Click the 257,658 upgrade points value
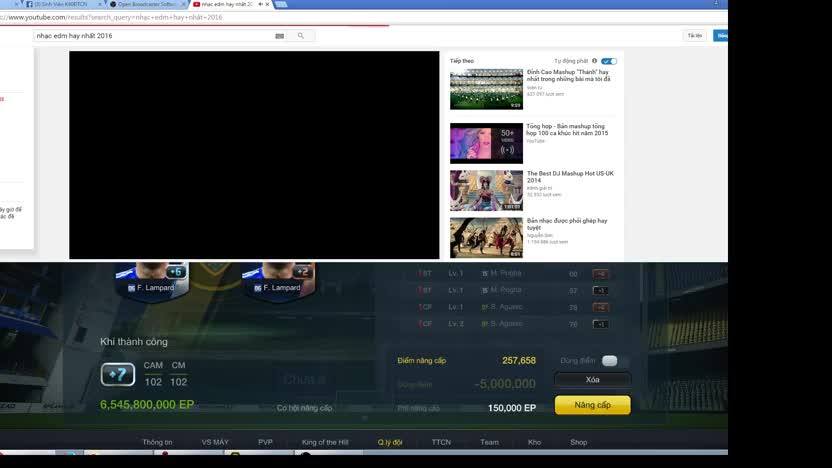 (x=519, y=361)
